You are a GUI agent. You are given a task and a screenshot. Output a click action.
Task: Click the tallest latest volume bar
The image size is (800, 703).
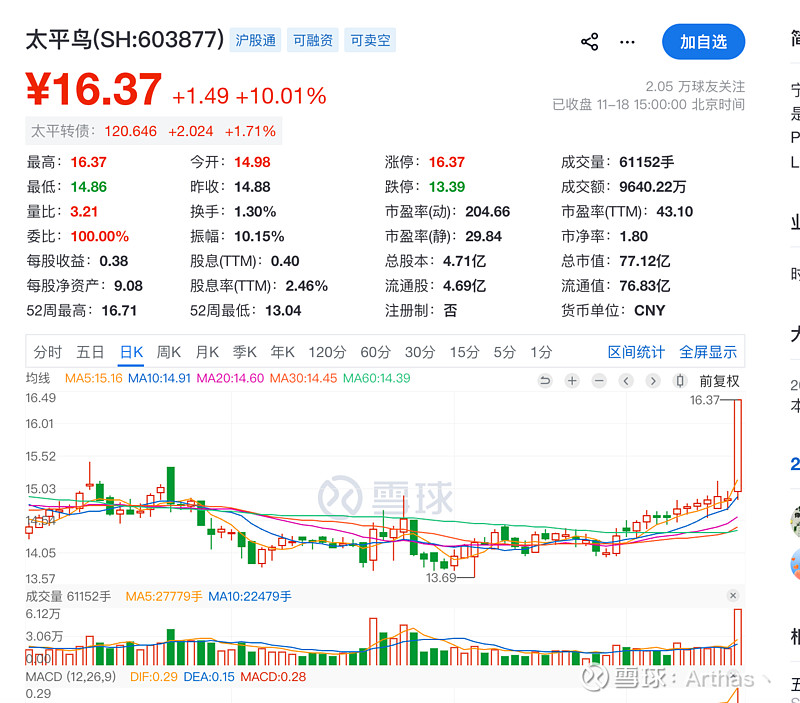coord(738,637)
